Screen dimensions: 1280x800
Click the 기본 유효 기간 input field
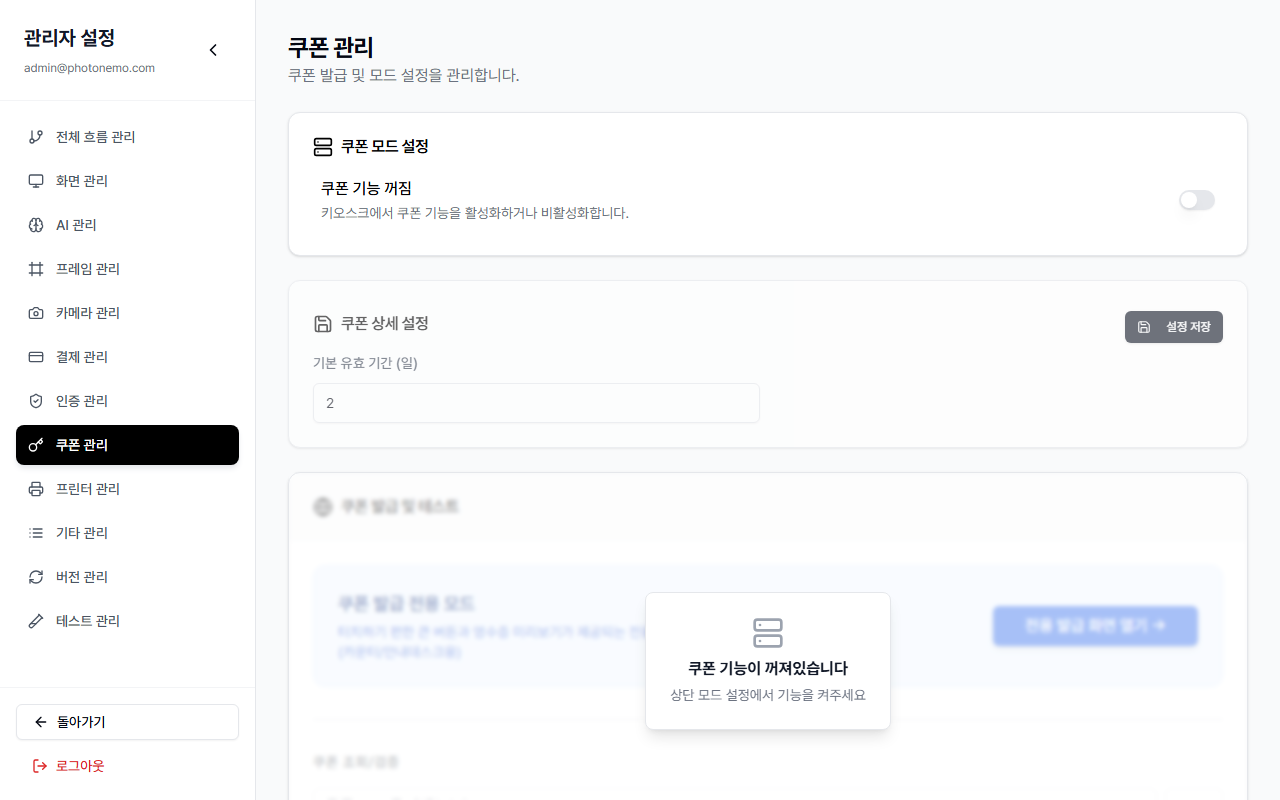536,403
